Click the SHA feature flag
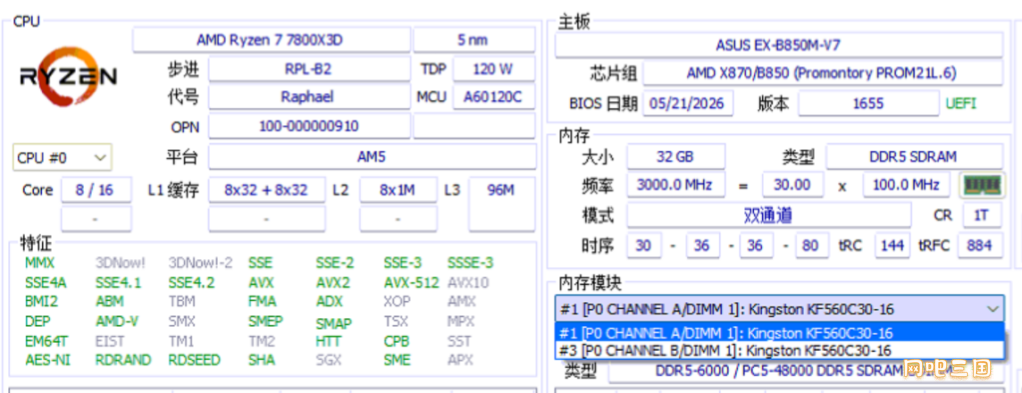 261,360
